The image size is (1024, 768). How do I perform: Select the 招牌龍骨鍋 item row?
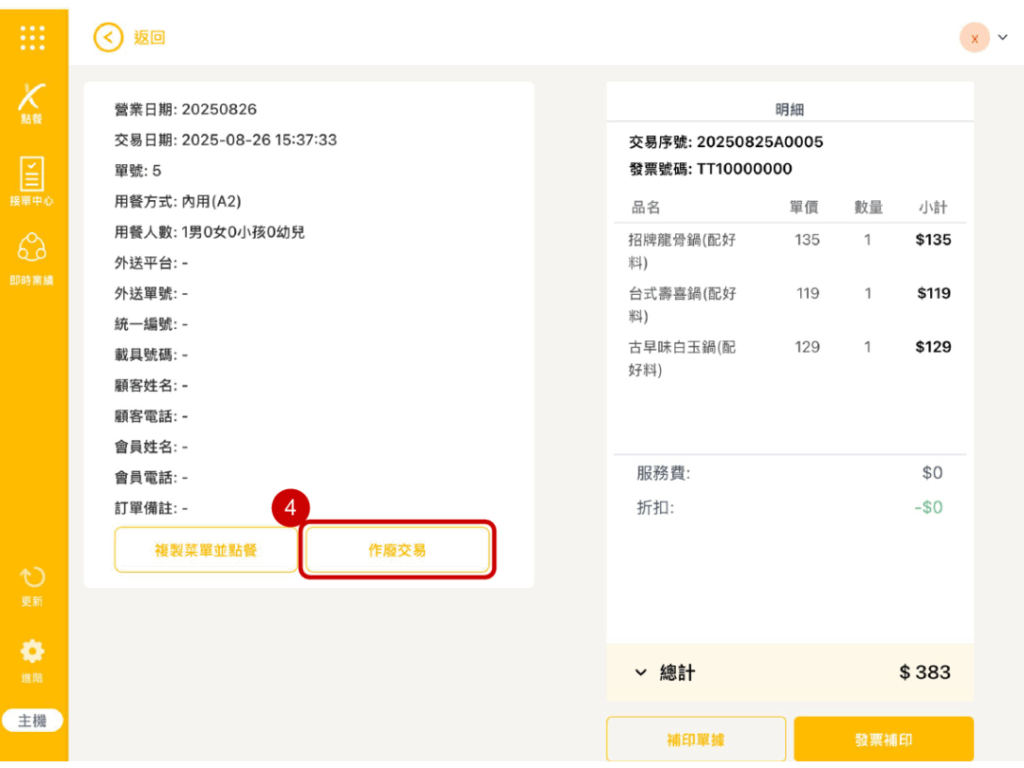[x=789, y=251]
